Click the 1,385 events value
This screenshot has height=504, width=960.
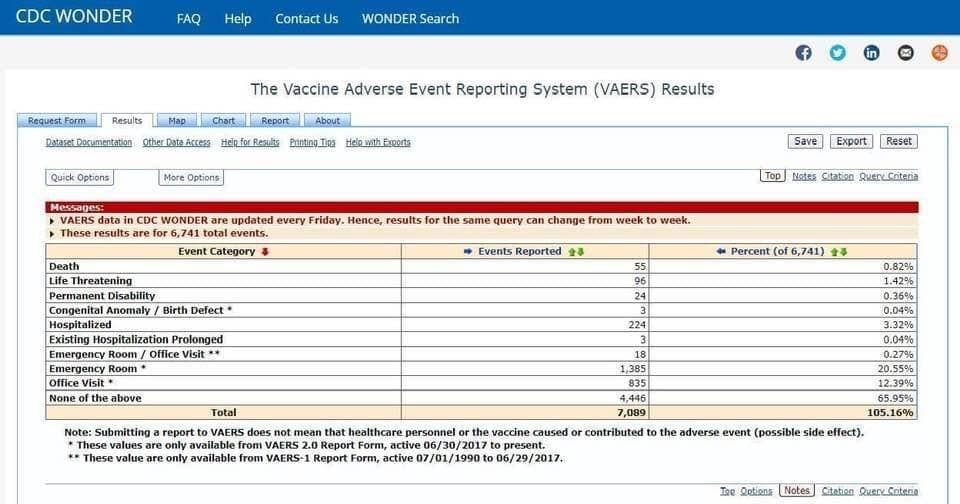(x=632, y=369)
